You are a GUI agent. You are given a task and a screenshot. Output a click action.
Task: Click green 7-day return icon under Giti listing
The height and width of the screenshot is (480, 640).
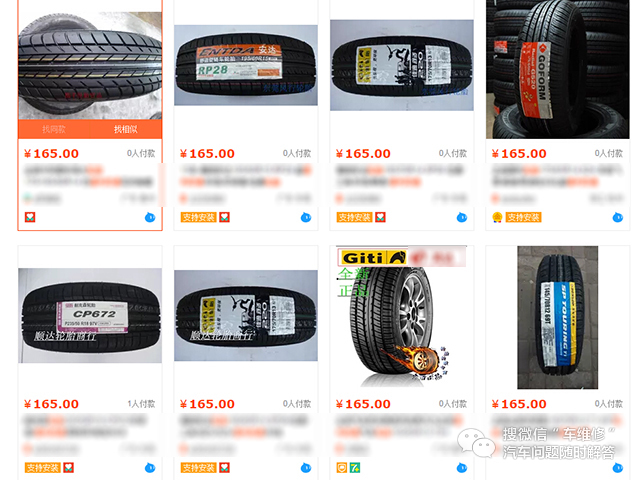355,468
